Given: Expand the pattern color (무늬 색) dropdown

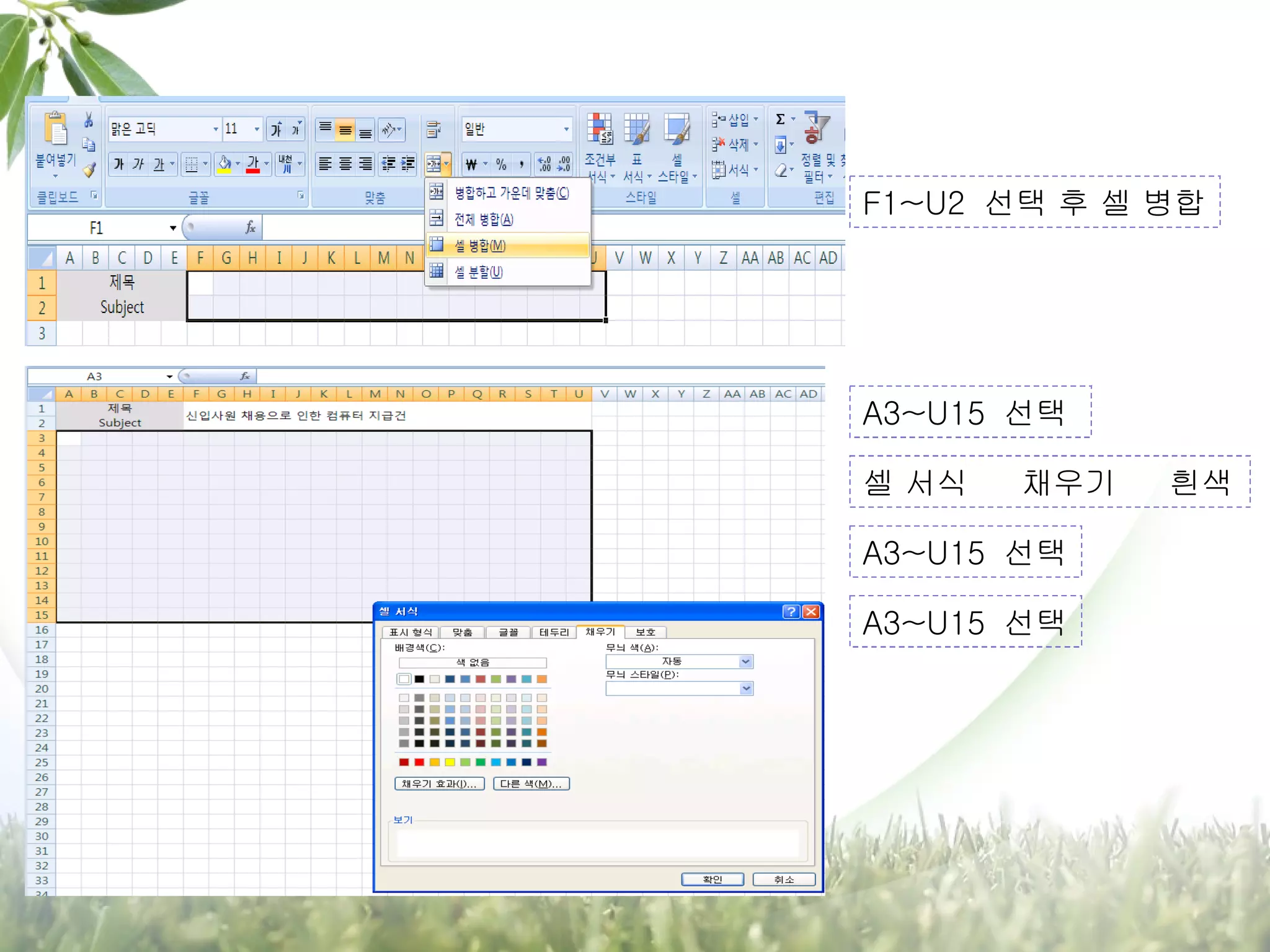Looking at the screenshot, I should 745,661.
